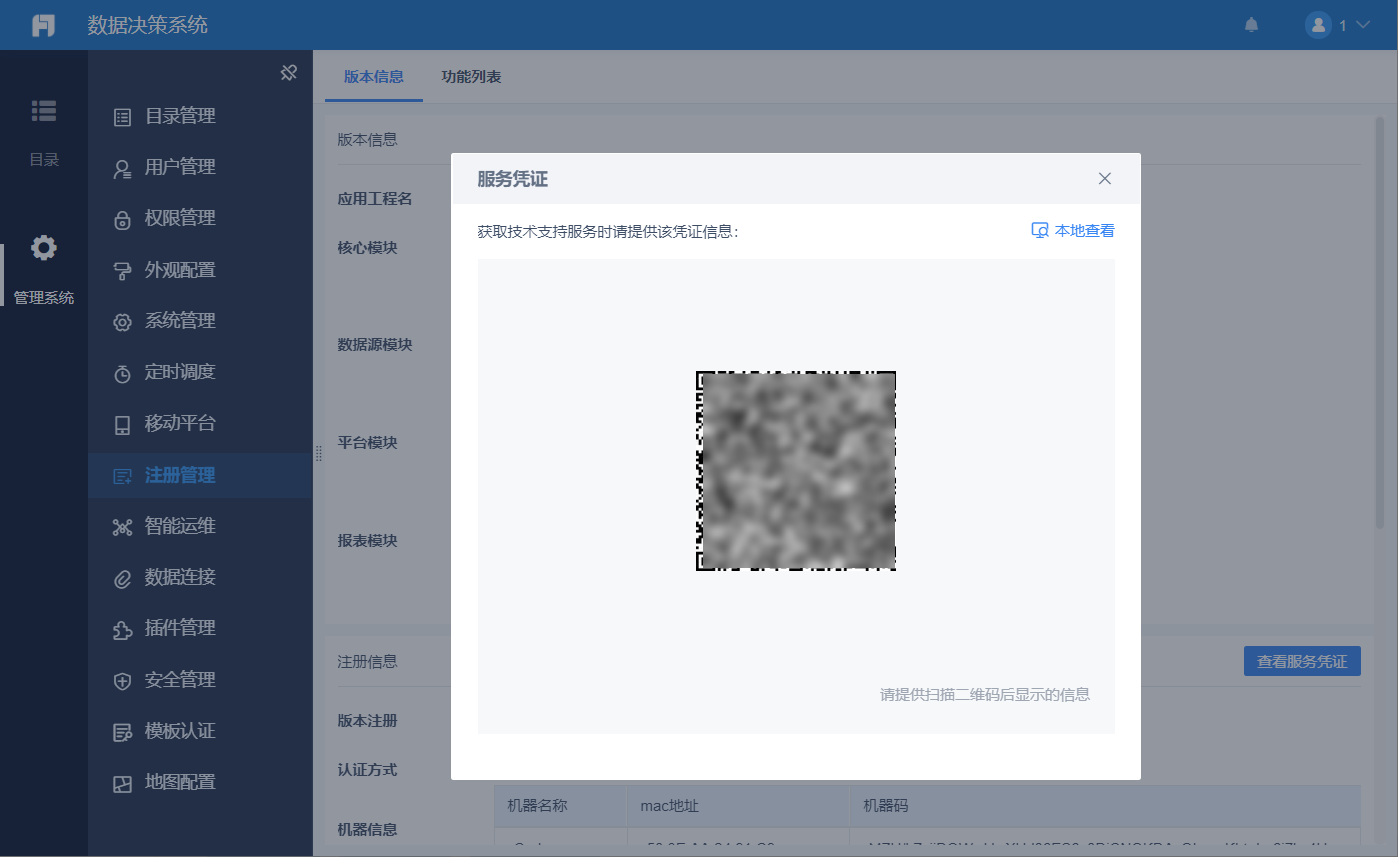Click the 安全管理 shield icon
1398x857 pixels.
(x=122, y=681)
